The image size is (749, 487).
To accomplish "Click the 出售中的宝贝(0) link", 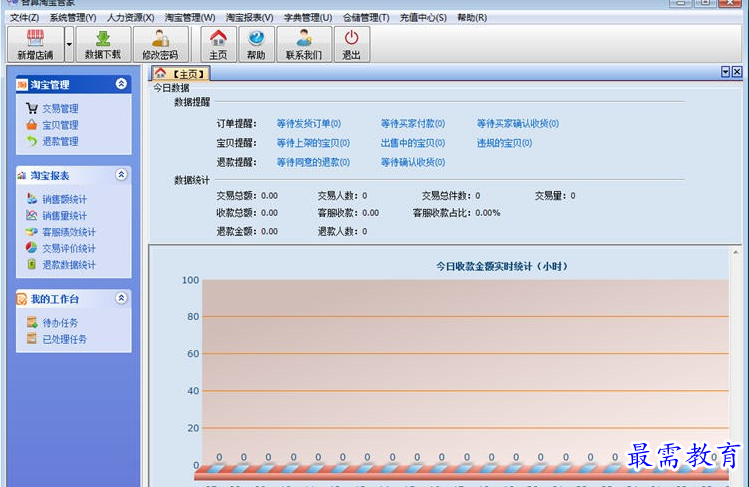I will pyautogui.click(x=413, y=143).
